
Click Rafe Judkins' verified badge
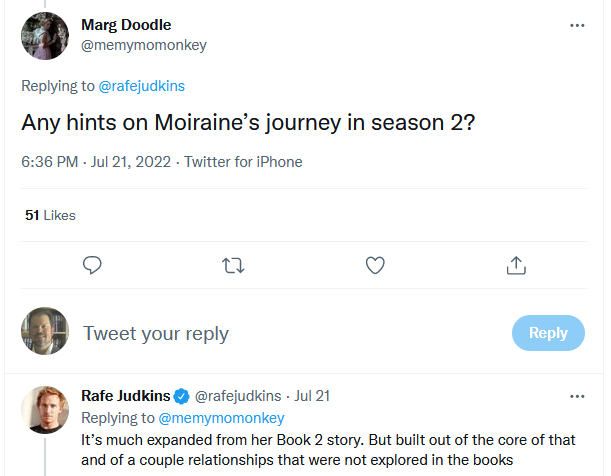point(182,397)
